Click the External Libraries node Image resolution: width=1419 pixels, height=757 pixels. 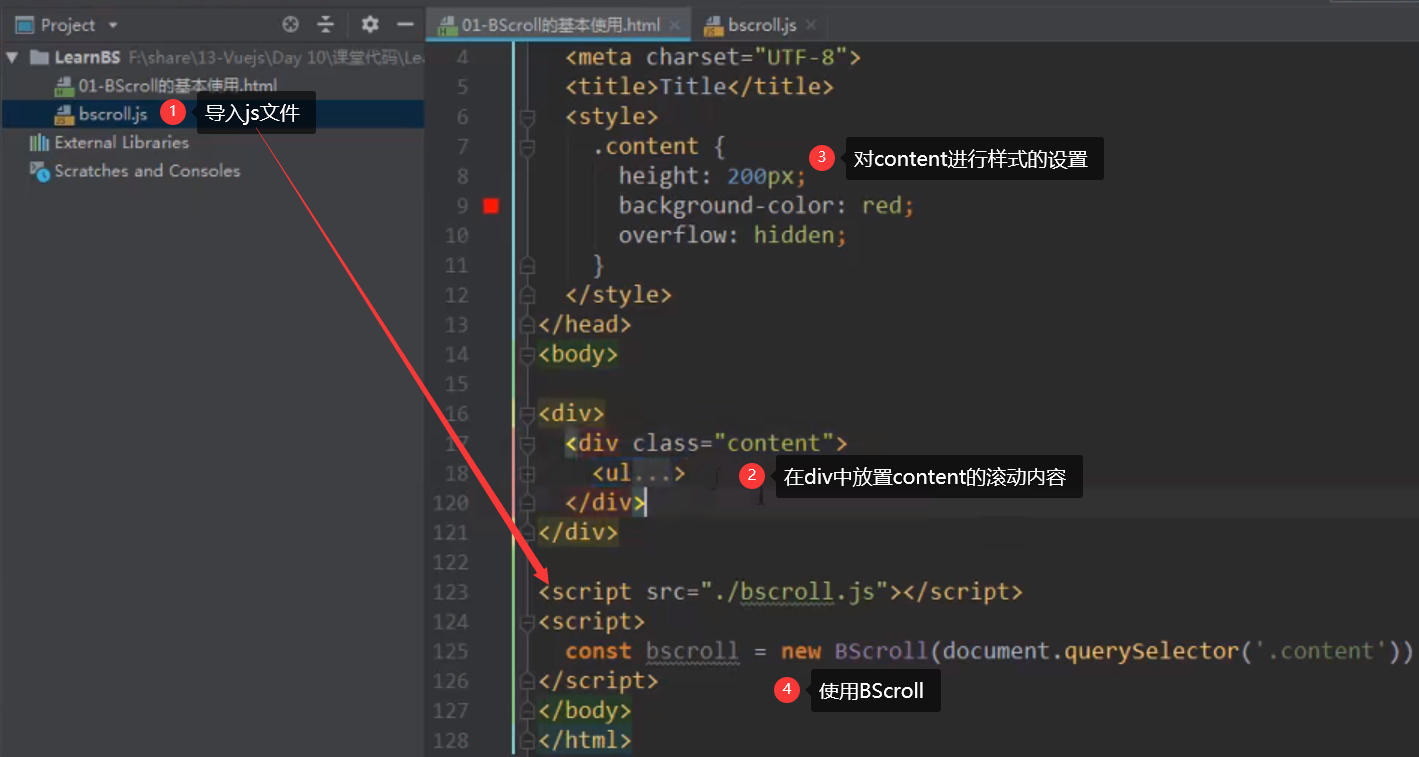pos(122,142)
